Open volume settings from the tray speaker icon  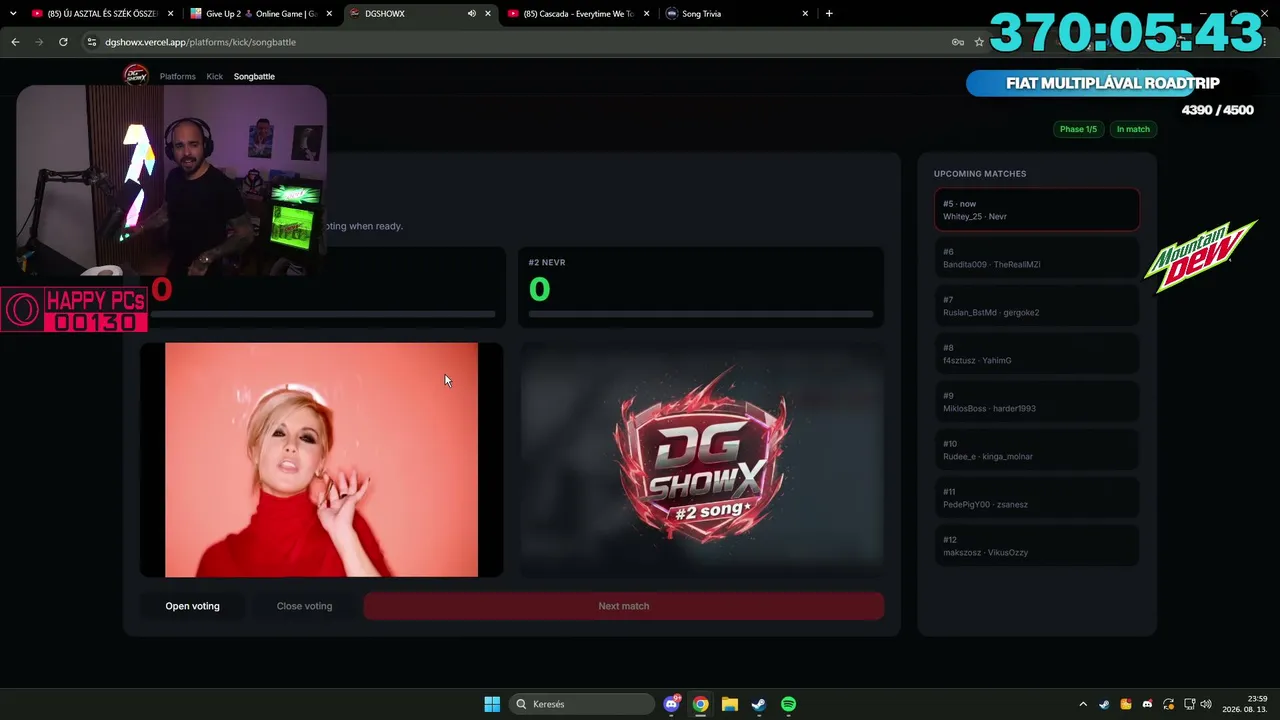pyautogui.click(x=1206, y=704)
